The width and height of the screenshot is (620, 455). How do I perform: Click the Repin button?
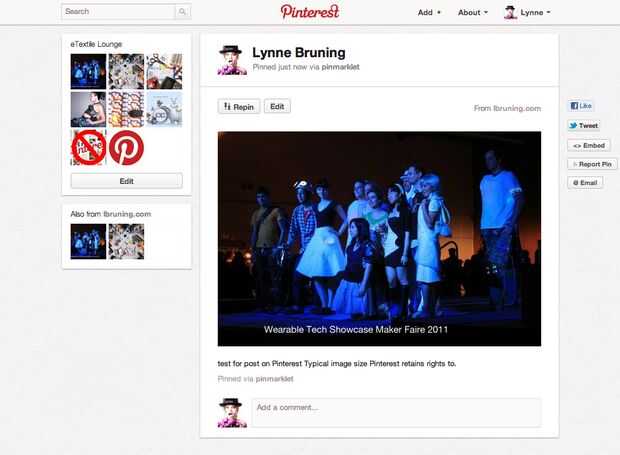[239, 107]
